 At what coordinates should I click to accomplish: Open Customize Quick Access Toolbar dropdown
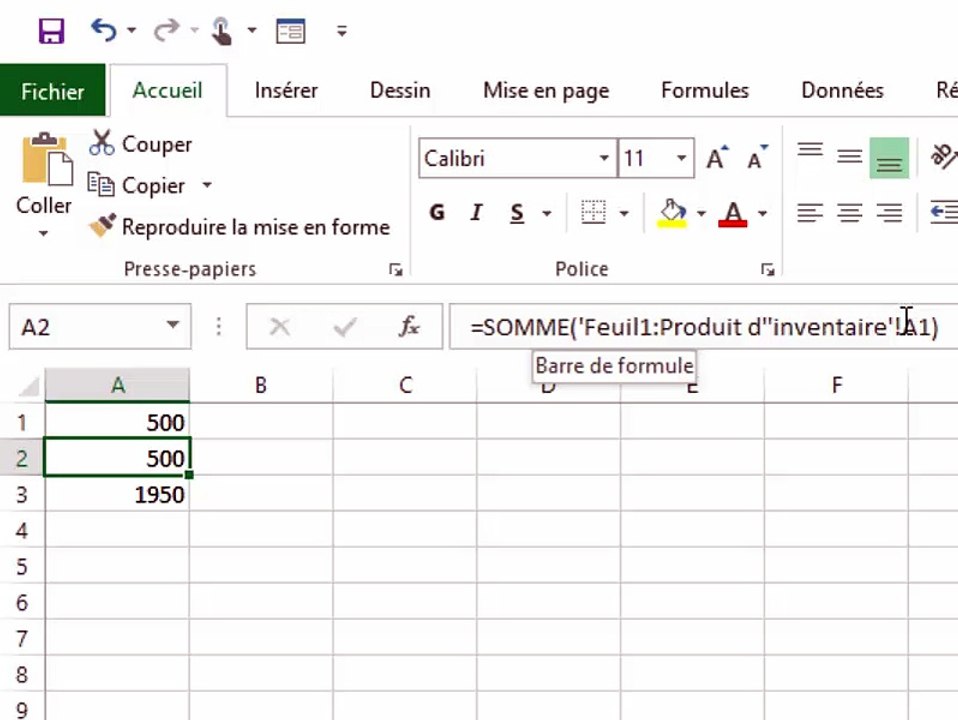coord(342,31)
